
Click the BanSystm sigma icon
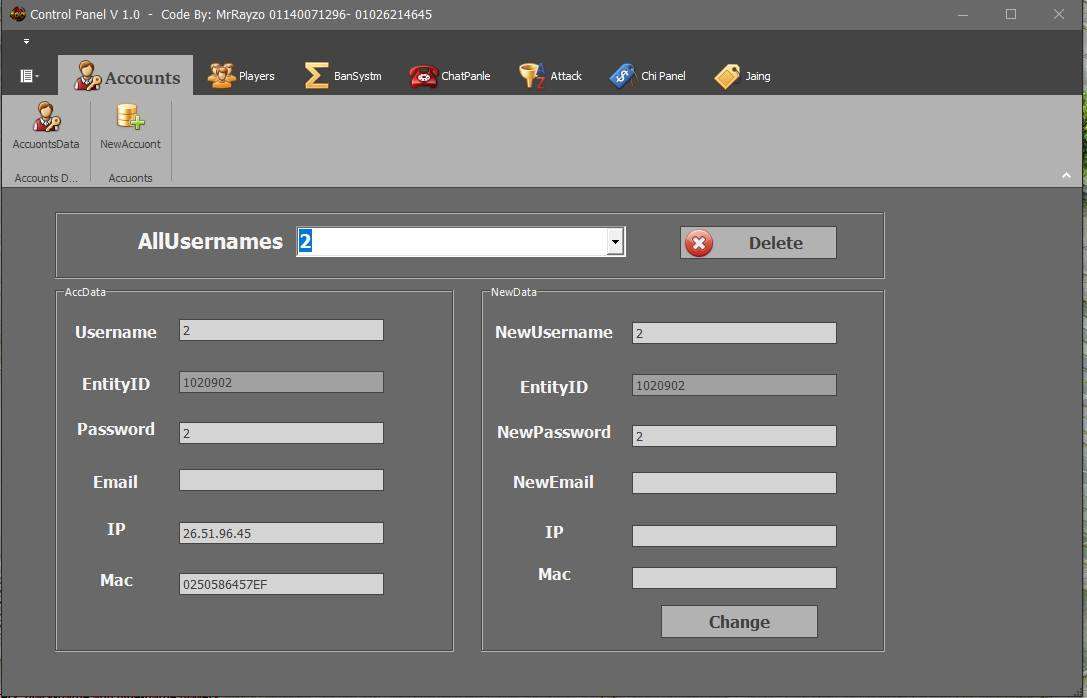pyautogui.click(x=316, y=76)
